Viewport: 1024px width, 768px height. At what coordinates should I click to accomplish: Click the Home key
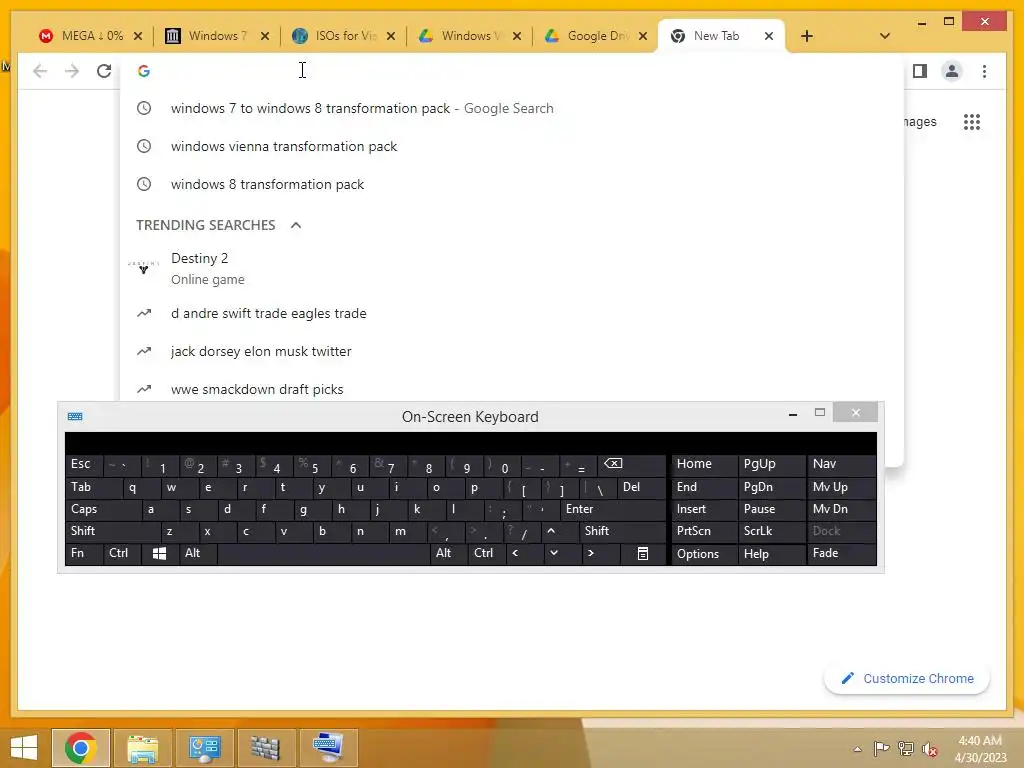[704, 464]
